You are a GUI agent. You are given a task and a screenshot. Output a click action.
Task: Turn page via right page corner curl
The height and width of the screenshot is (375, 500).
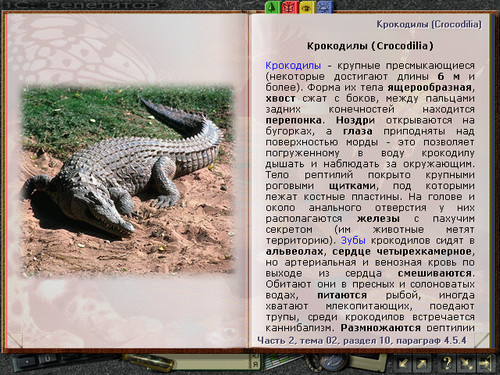click(x=481, y=339)
